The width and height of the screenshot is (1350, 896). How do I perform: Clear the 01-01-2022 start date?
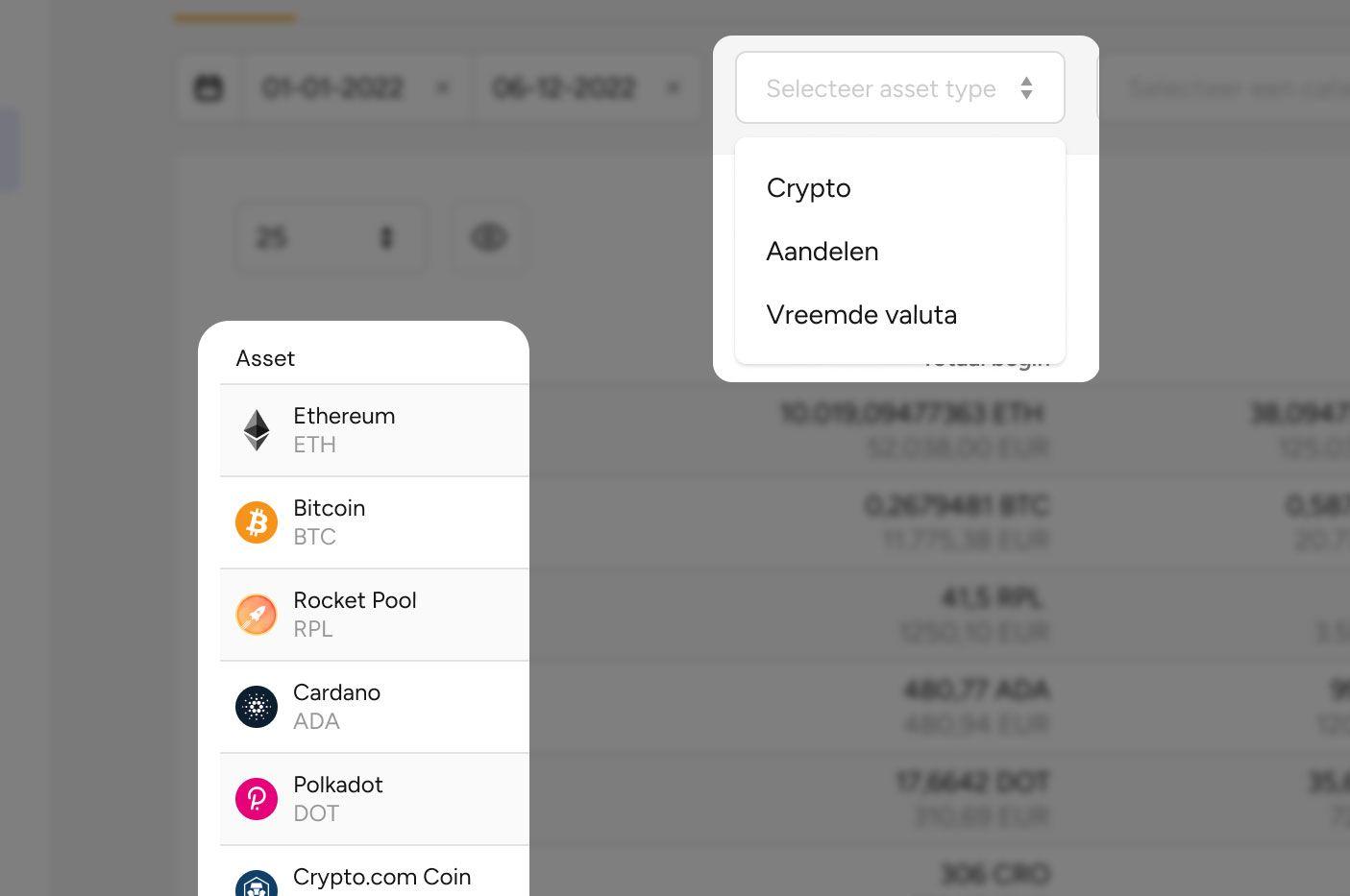tap(442, 88)
